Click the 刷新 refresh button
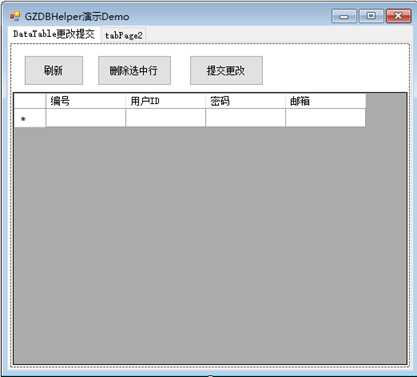 [x=54, y=70]
